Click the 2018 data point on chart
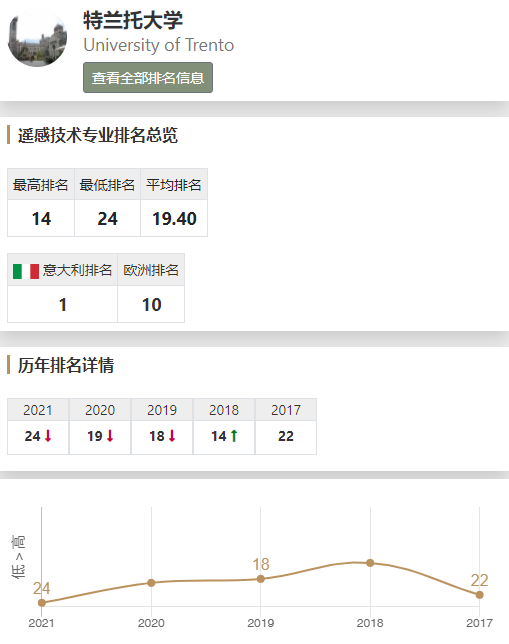 pos(370,563)
